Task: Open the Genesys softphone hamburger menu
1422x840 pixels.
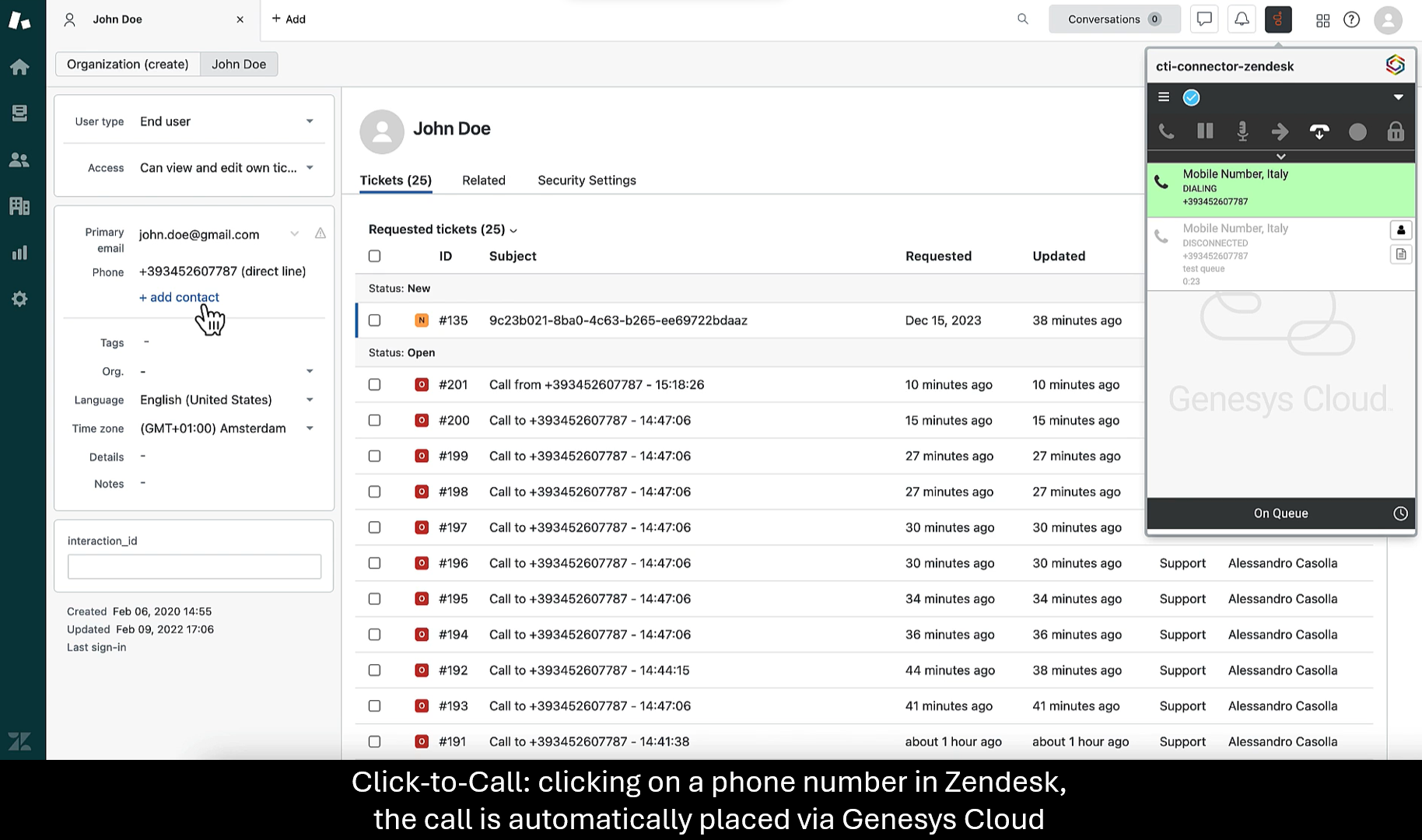Action: point(1164,97)
